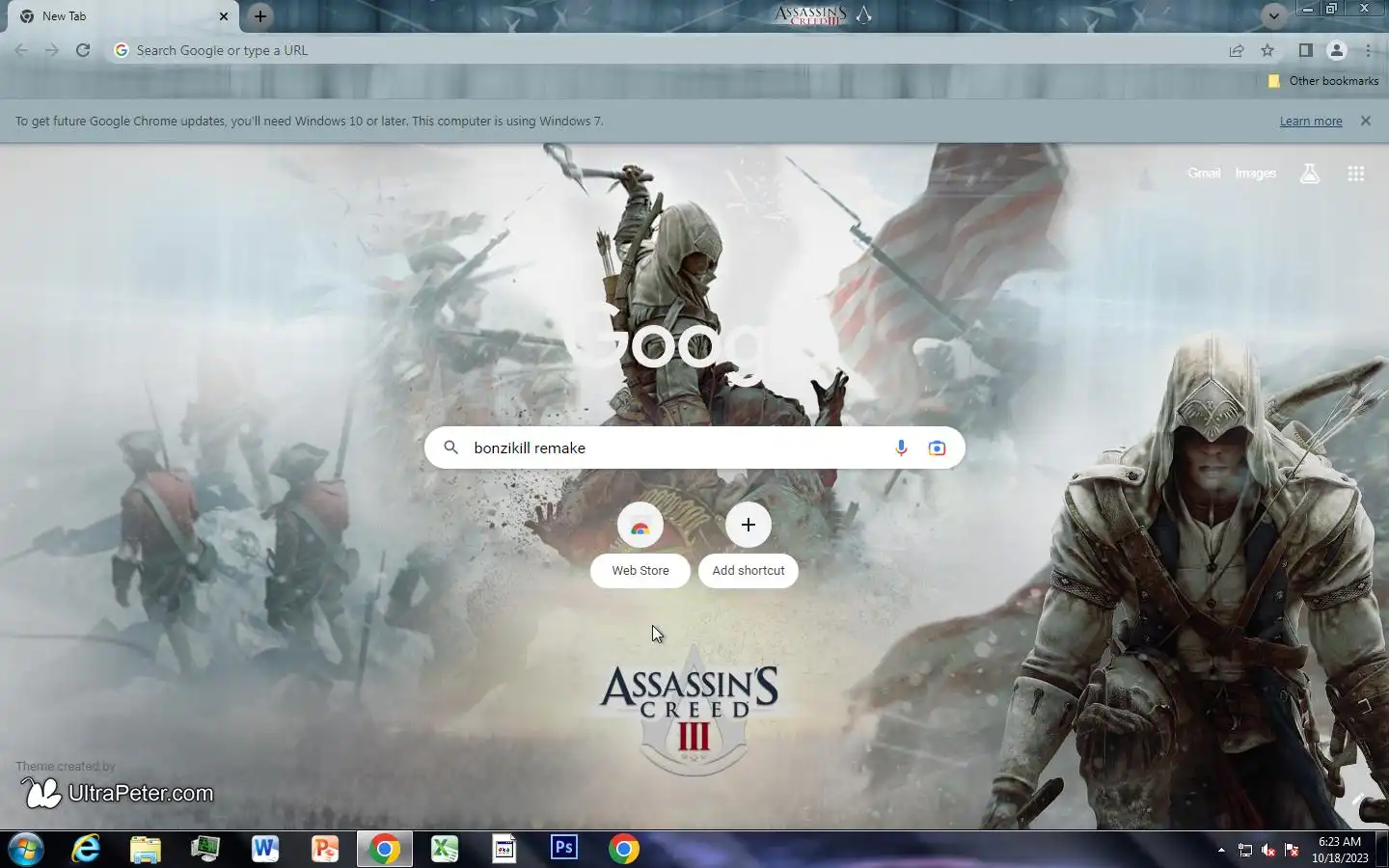Open the clock showing 6:23 AM
Viewport: 1389px width, 868px height.
coord(1340,850)
